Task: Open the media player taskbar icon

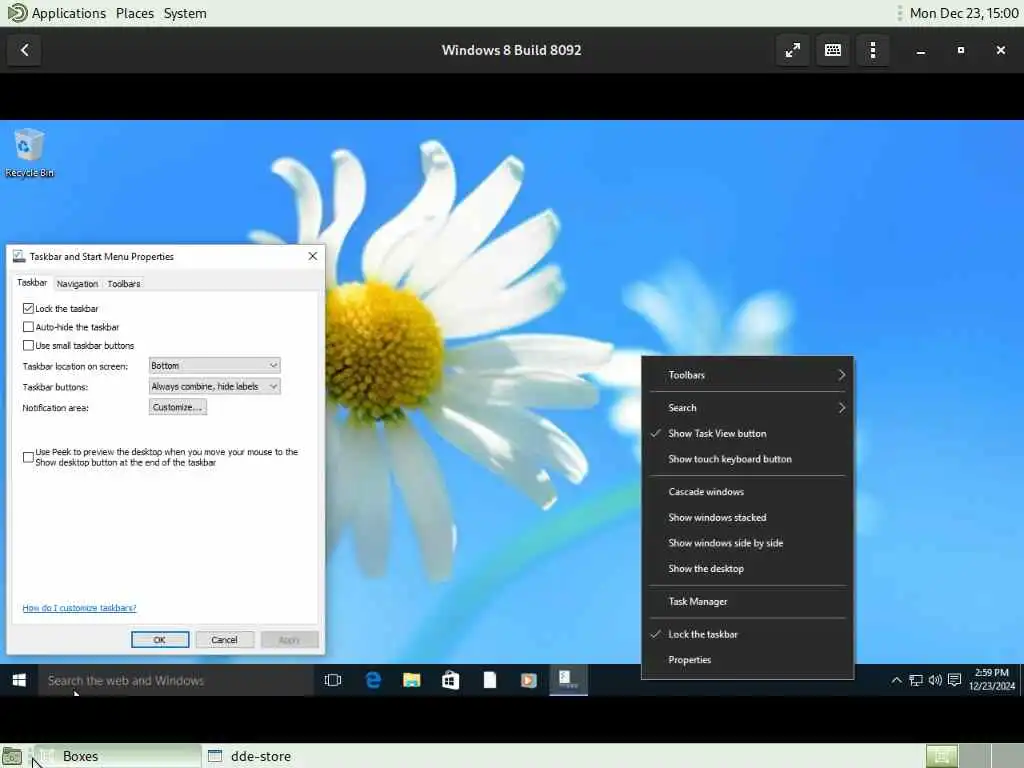Action: coord(529,680)
